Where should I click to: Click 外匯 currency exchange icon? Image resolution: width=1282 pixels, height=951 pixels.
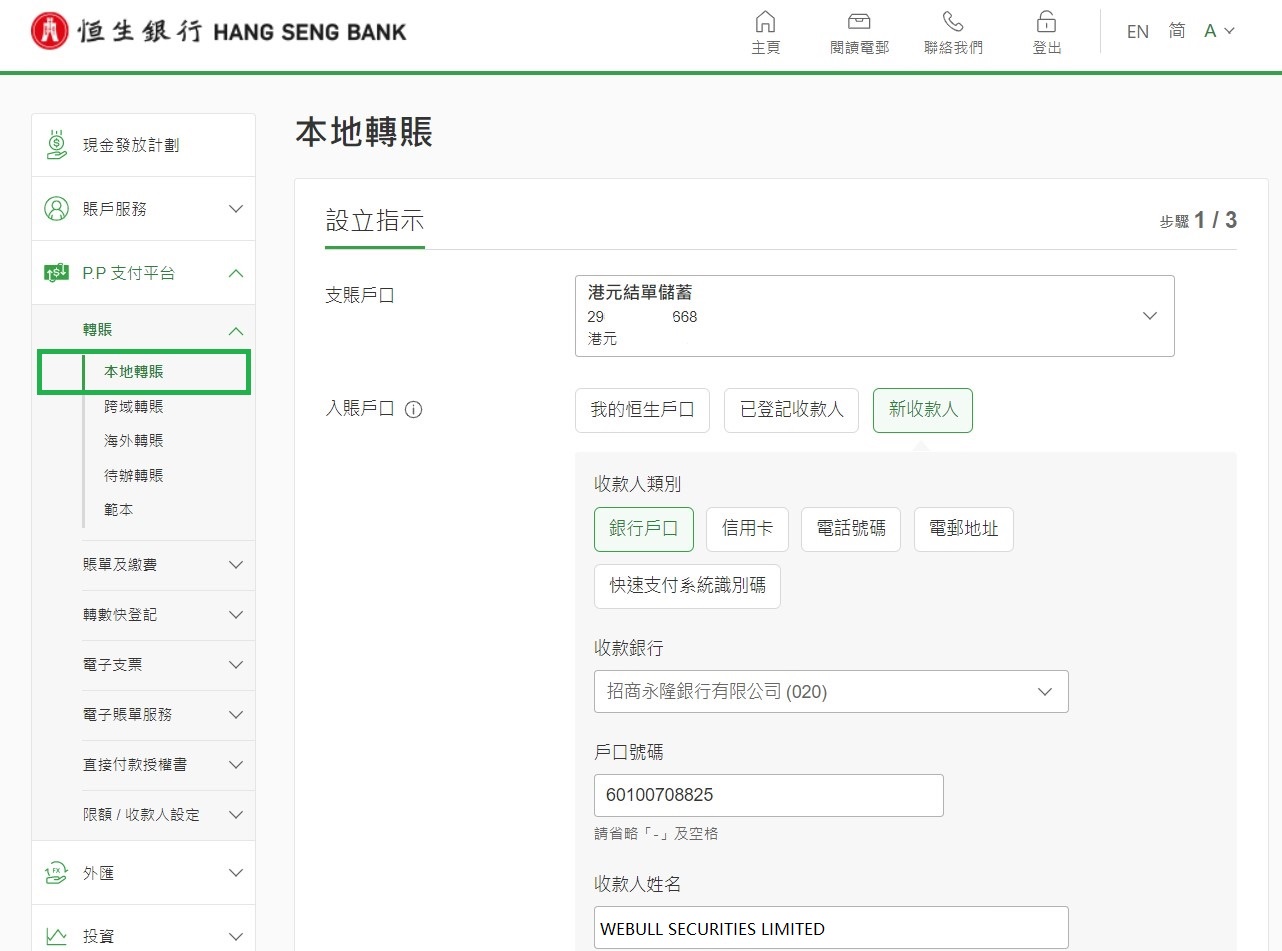(x=56, y=873)
